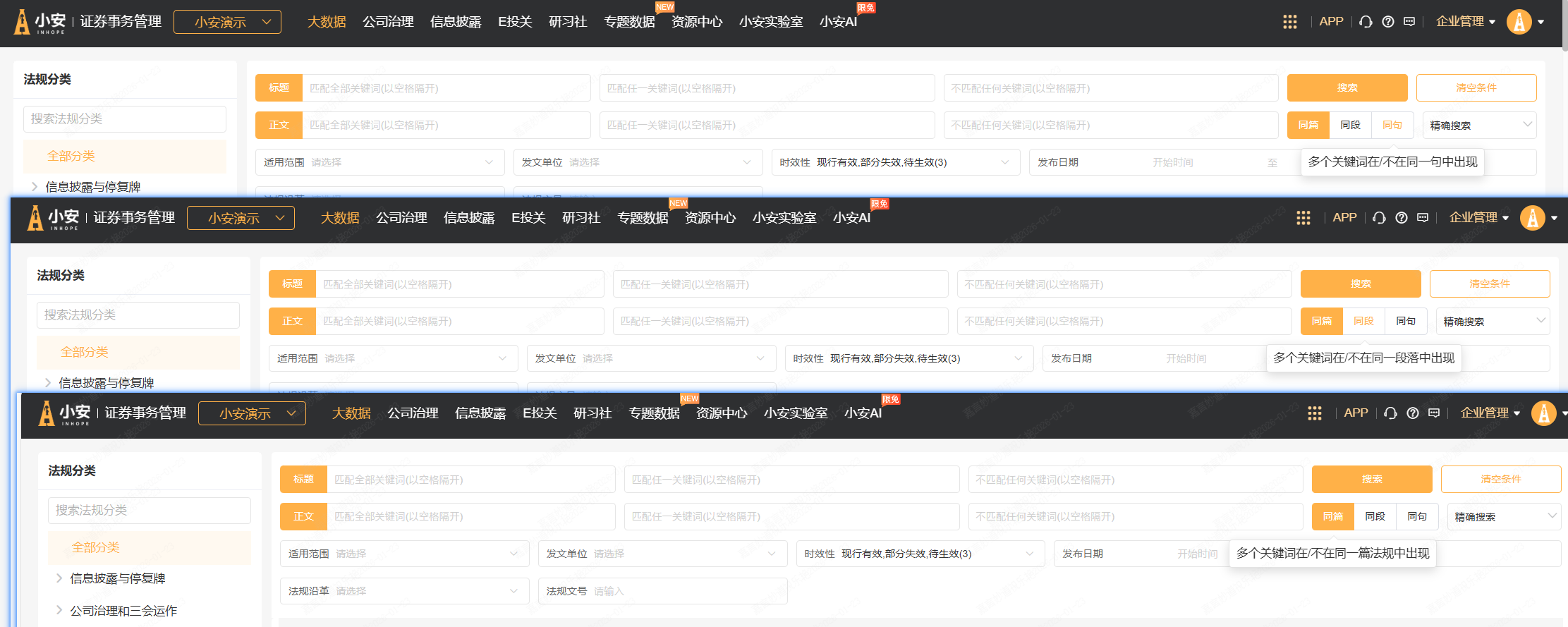The image size is (1568, 627).
Task: Expand 公司治理和三会运作 category in tree
Action: [59, 611]
